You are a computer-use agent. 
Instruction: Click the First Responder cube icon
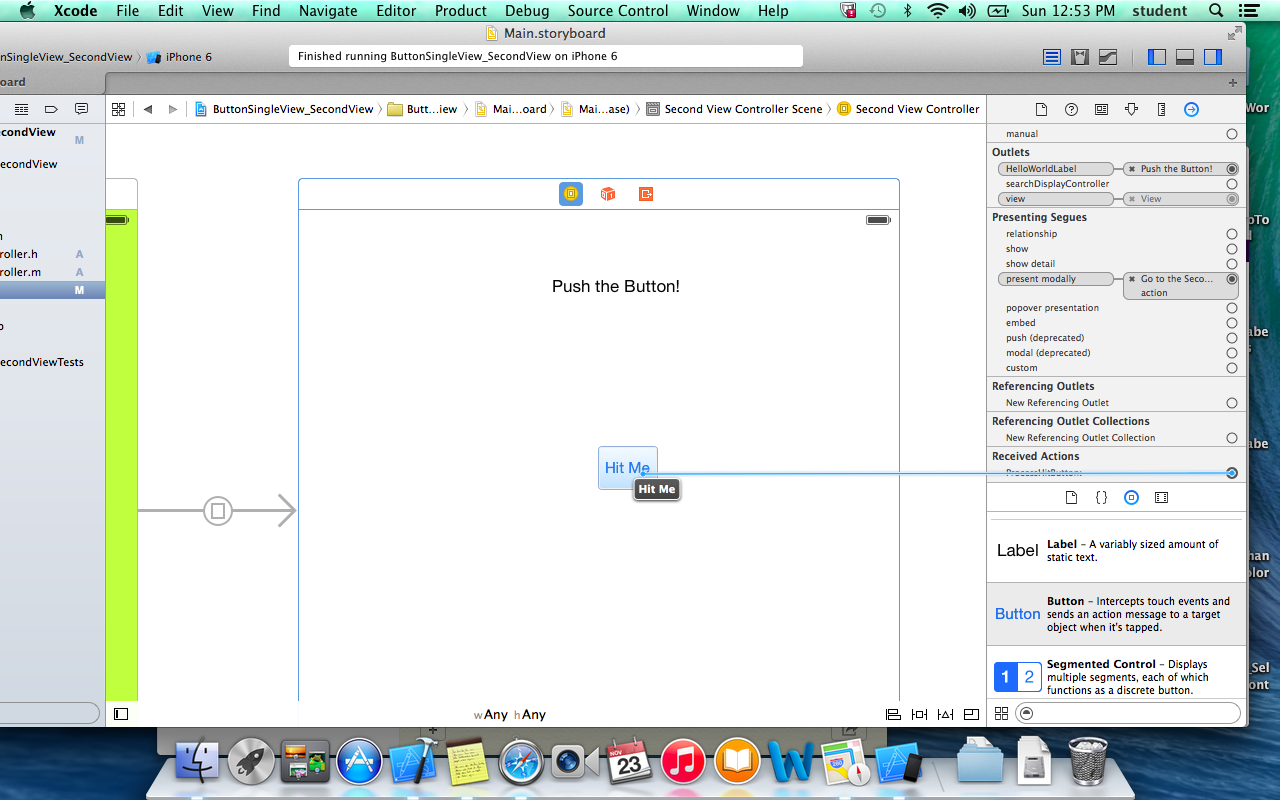pos(608,194)
